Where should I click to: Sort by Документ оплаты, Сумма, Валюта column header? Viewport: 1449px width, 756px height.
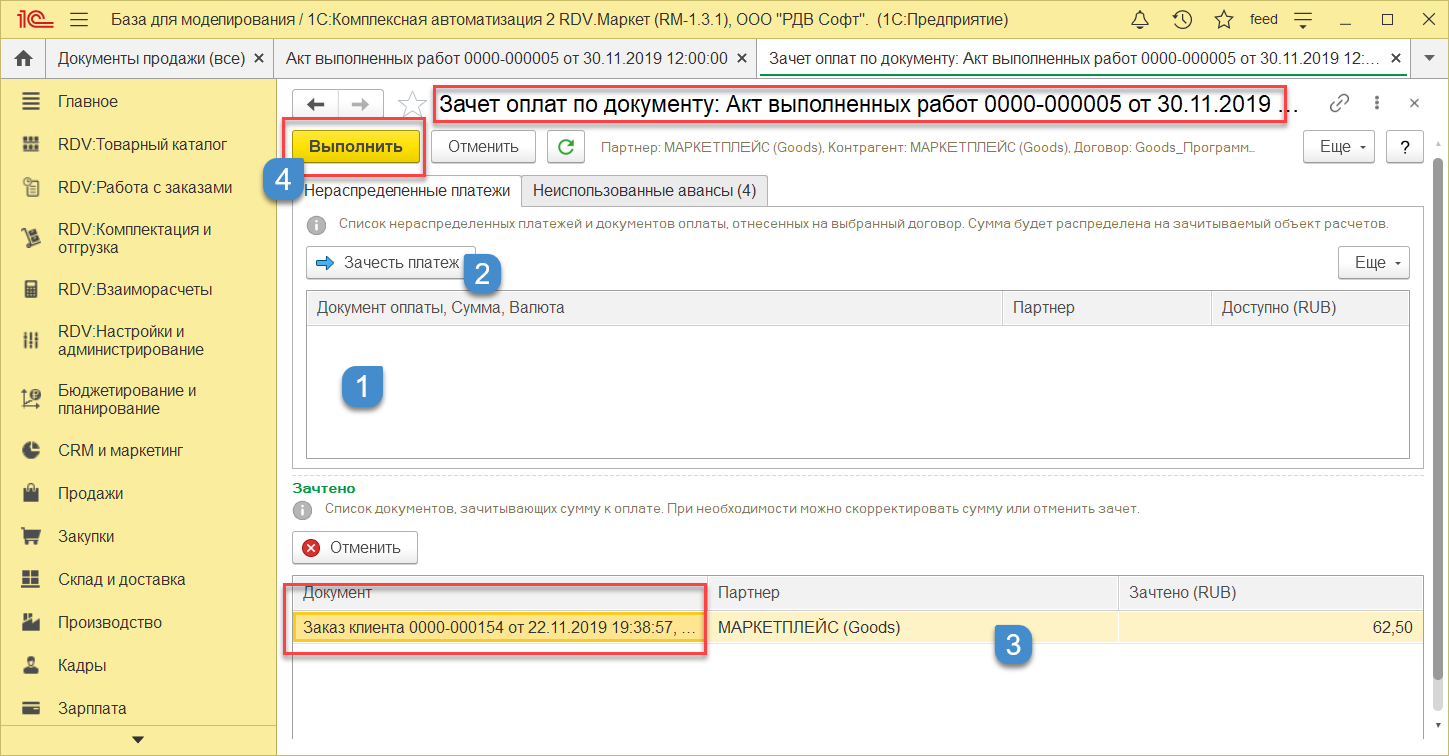(654, 308)
